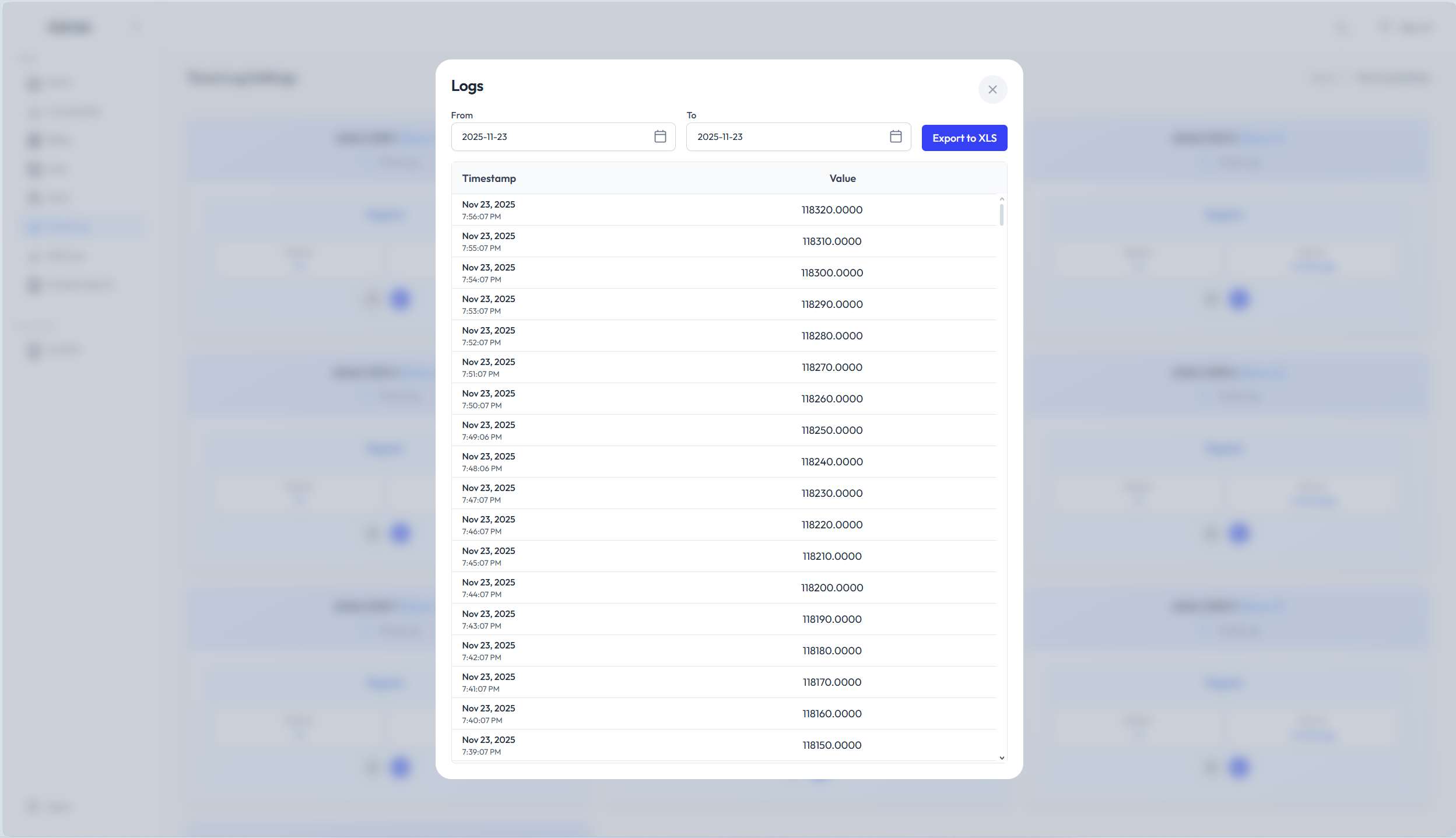Click the Value column header

pyautogui.click(x=842, y=178)
